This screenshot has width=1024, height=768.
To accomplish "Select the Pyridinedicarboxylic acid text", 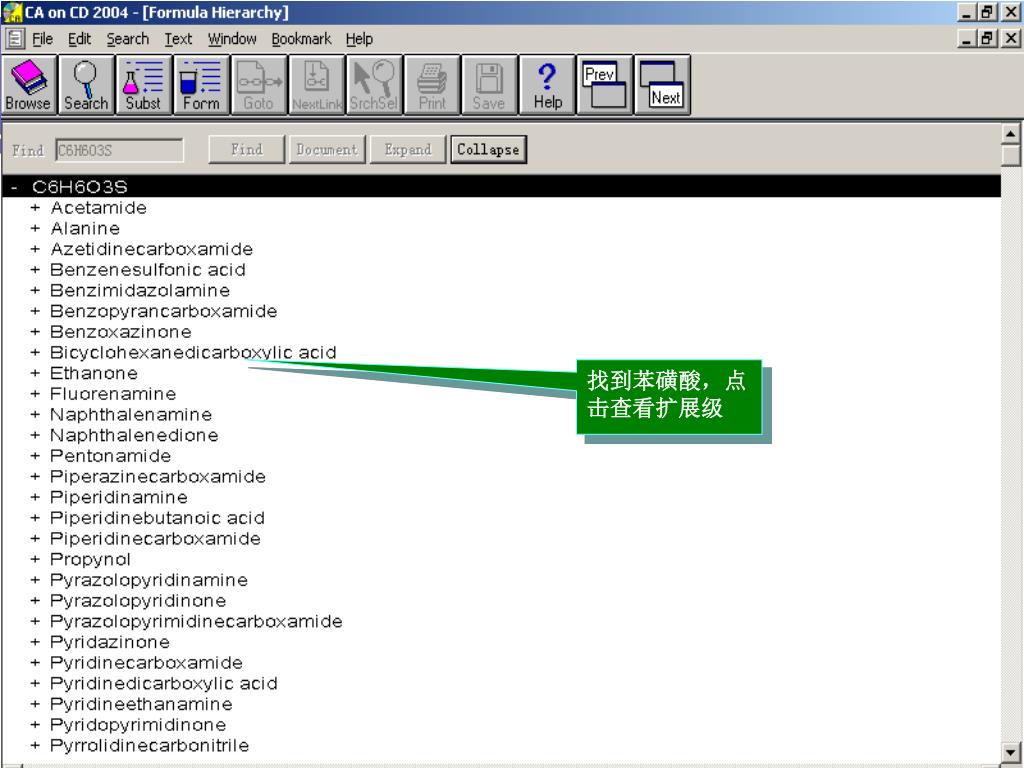I will point(164,684).
